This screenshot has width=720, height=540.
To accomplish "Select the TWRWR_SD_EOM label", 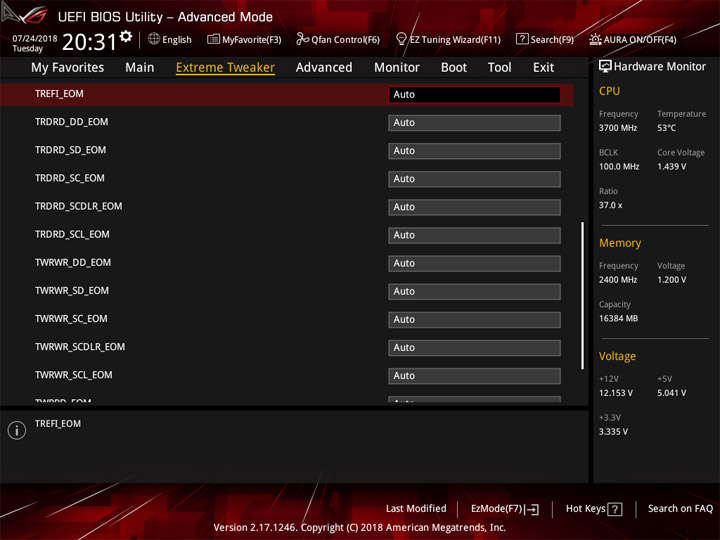I will [x=72, y=291].
